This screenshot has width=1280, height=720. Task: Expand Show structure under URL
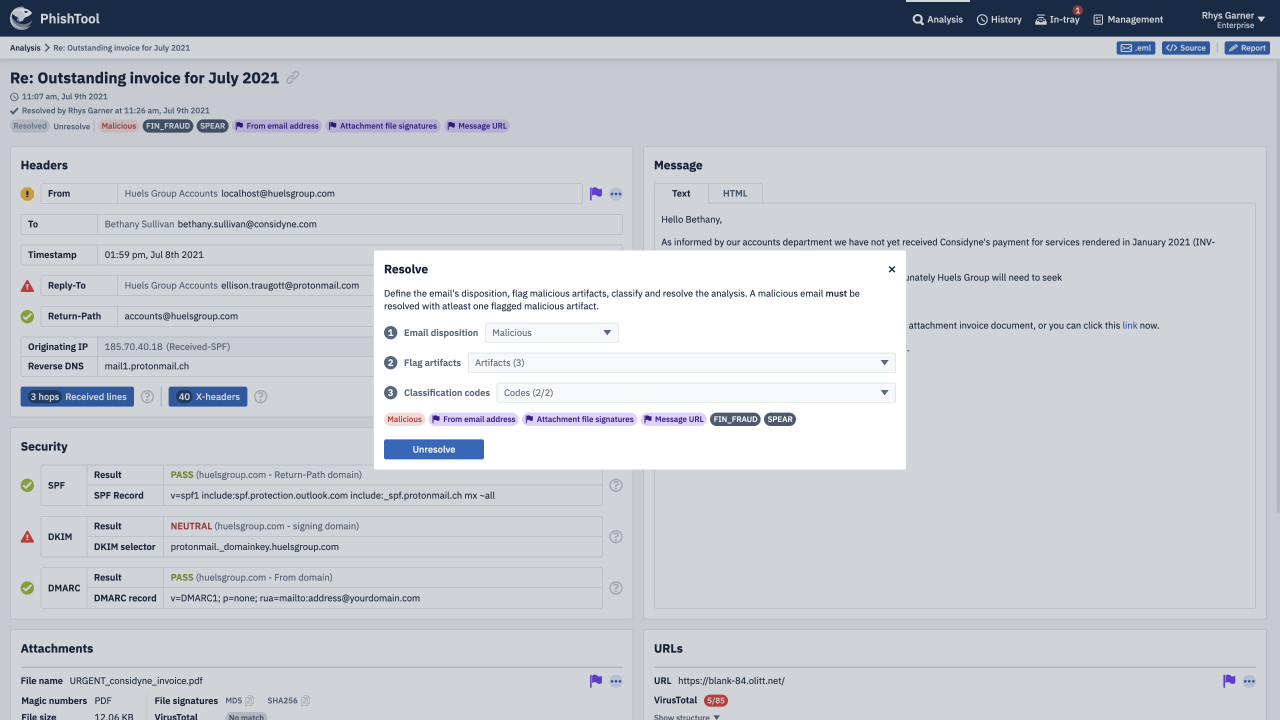(687, 717)
